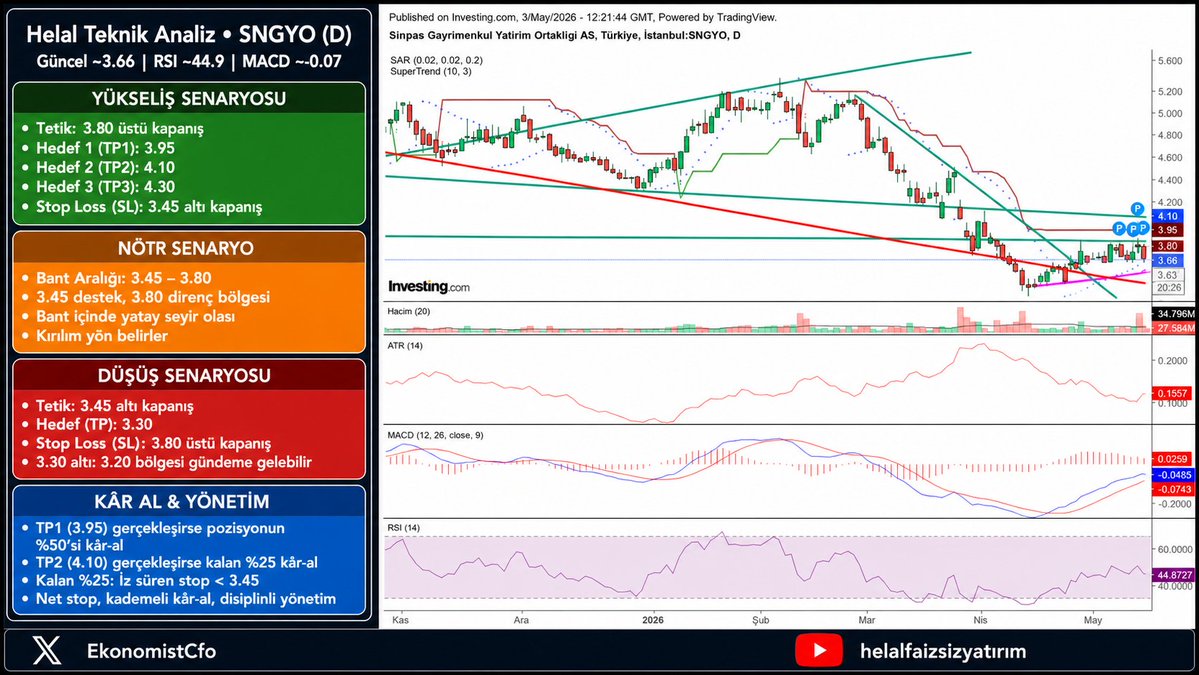Select the Hacim (20) volume label
The image size is (1199, 675).
coord(408,311)
